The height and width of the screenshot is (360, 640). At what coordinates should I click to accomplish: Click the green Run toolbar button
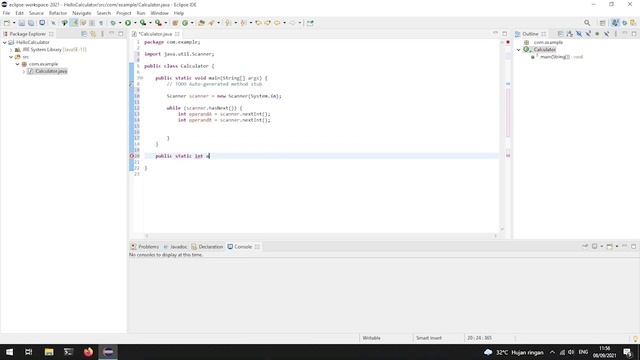[x=128, y=23]
